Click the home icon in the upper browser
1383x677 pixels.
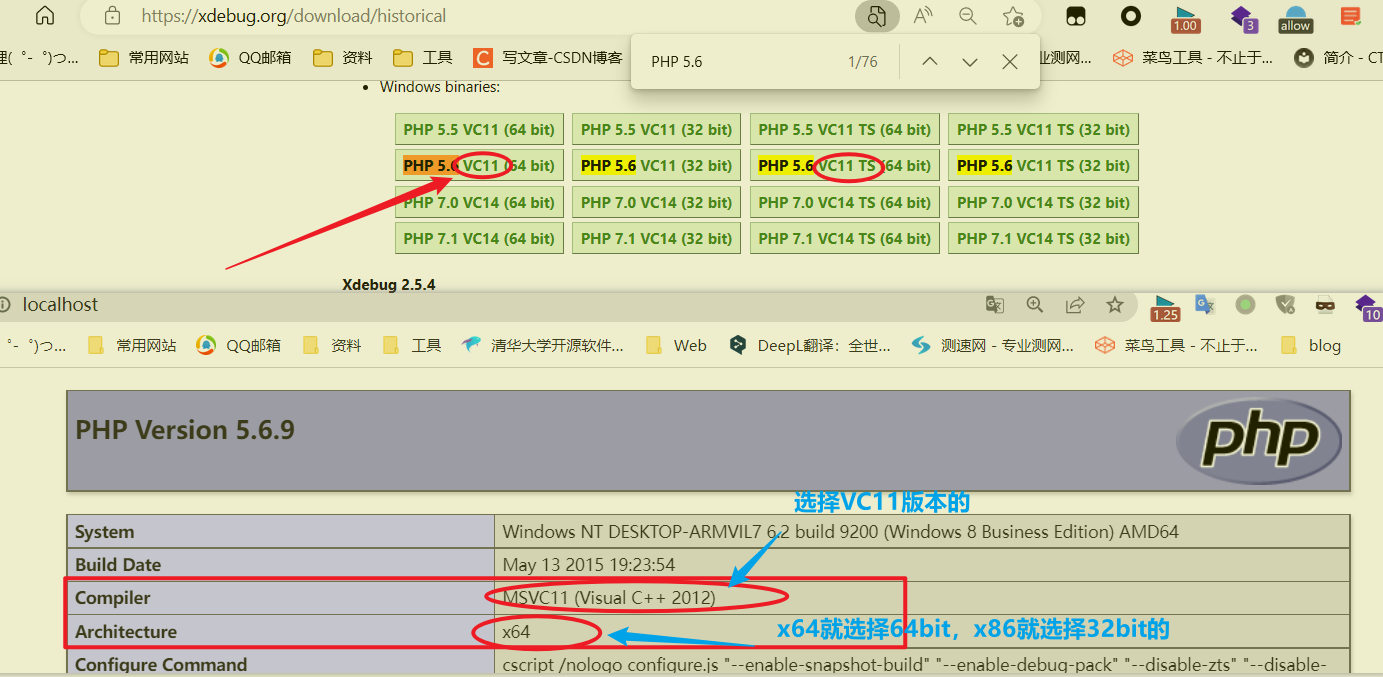pos(45,15)
